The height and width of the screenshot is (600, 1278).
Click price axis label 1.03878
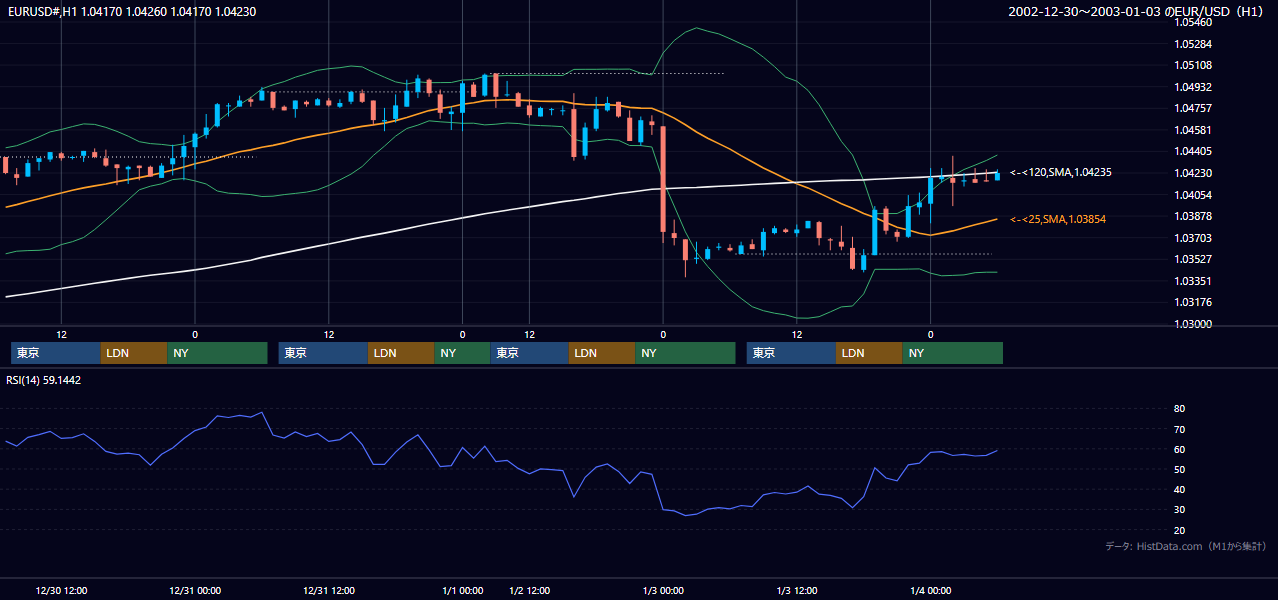click(x=1193, y=216)
